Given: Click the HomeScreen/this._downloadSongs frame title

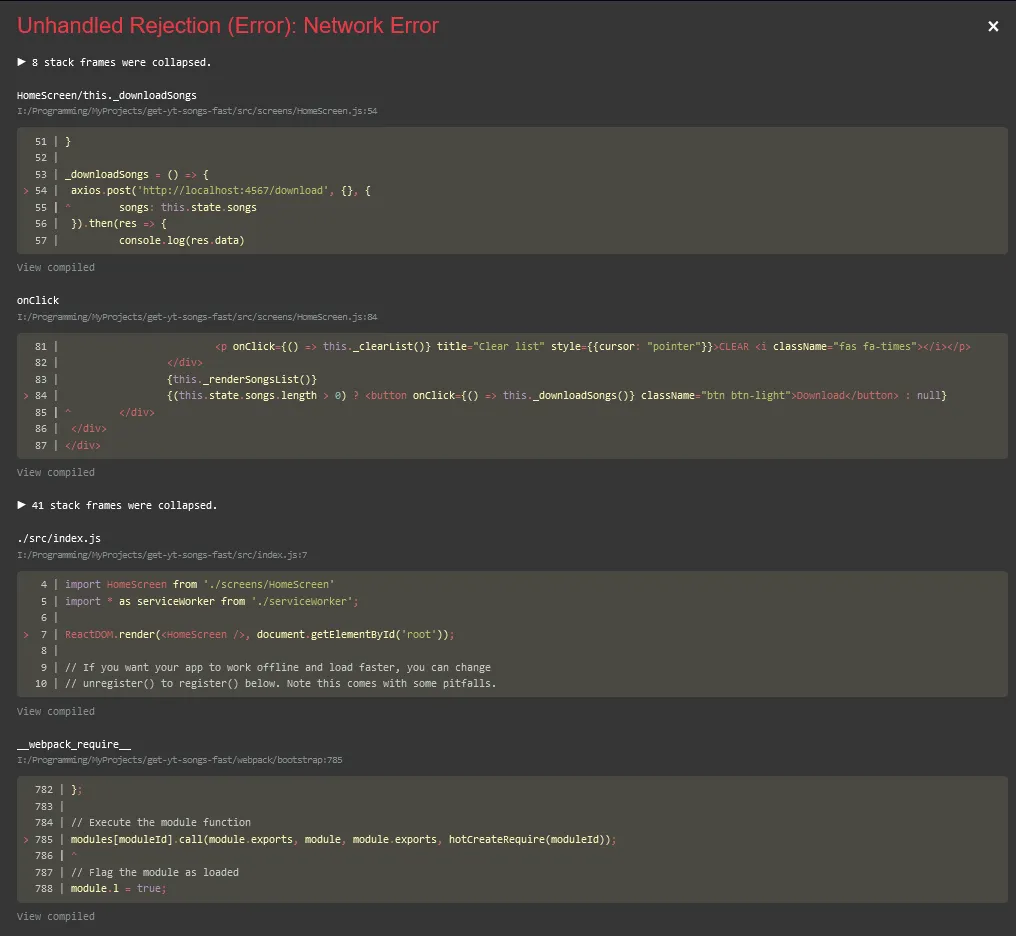Looking at the screenshot, I should tap(107, 95).
